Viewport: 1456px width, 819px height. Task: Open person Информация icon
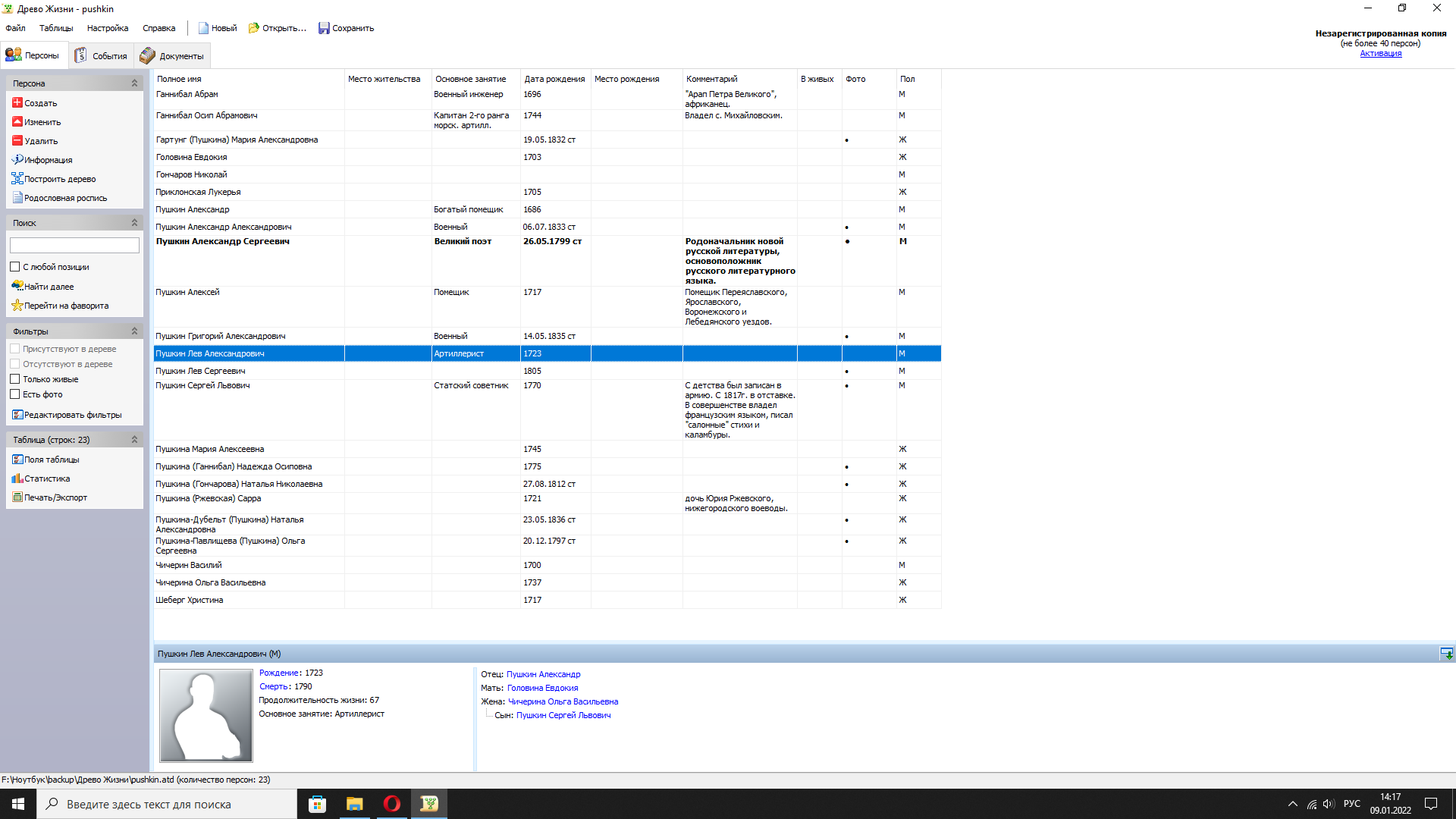pos(17,159)
